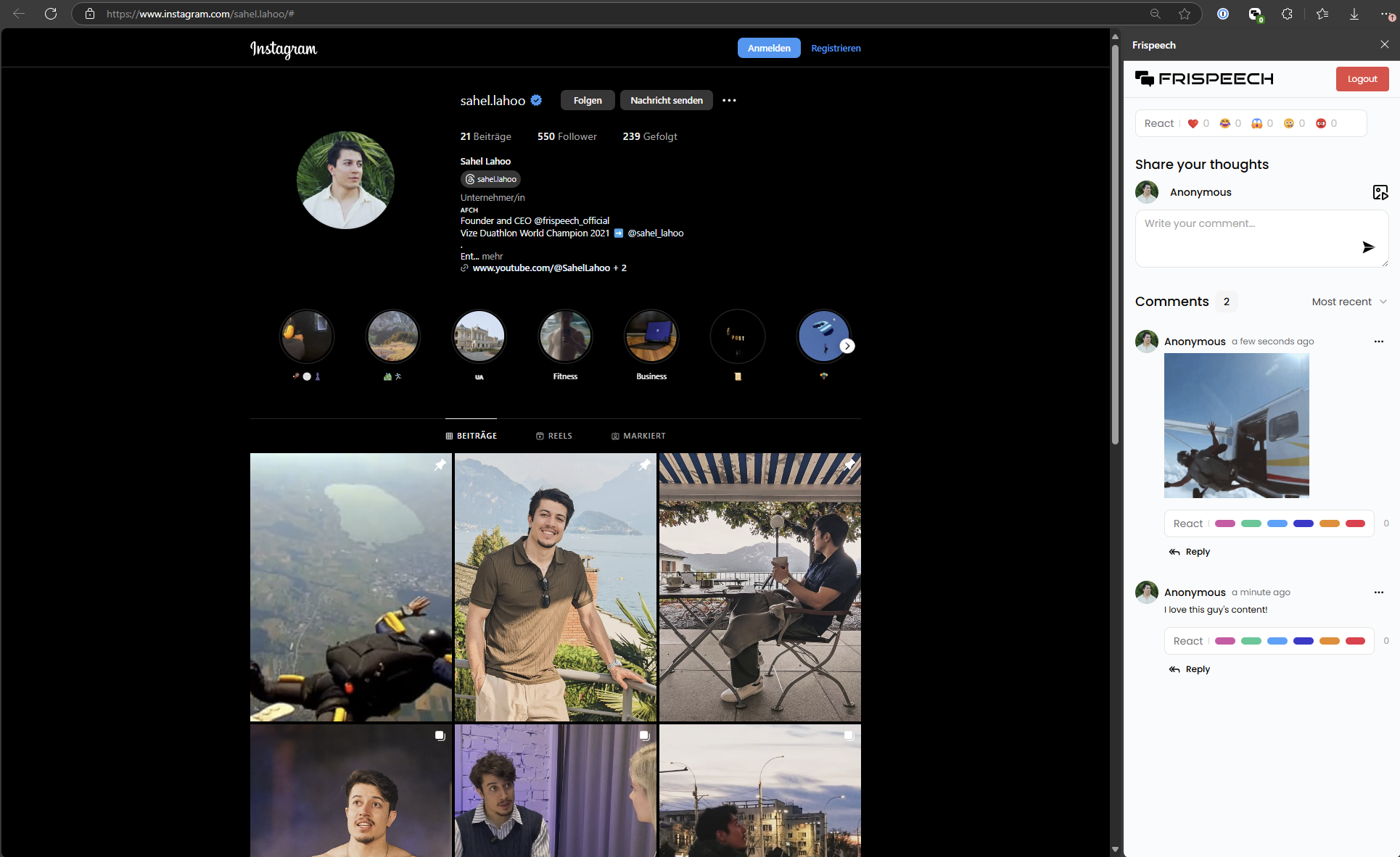Switch to the REELS tab
The width and height of the screenshot is (1400, 857).
(x=554, y=436)
